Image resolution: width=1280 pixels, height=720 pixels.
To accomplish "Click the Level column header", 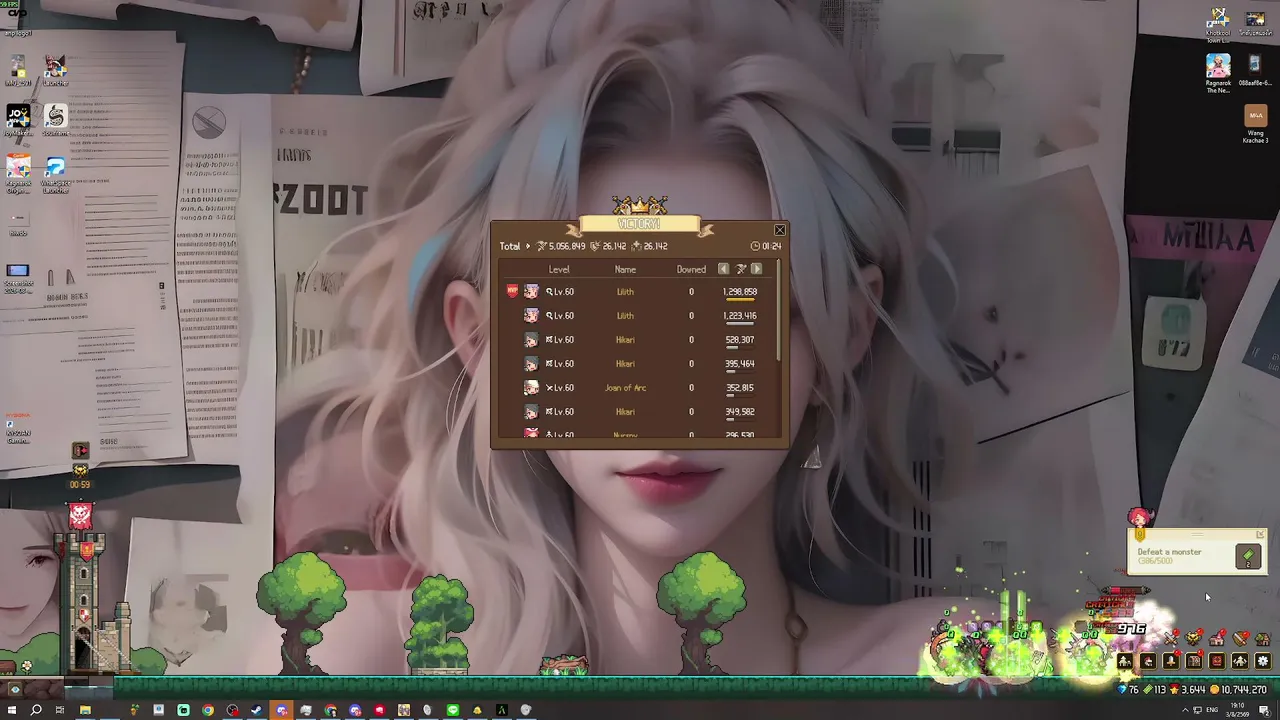I will click(x=559, y=269).
